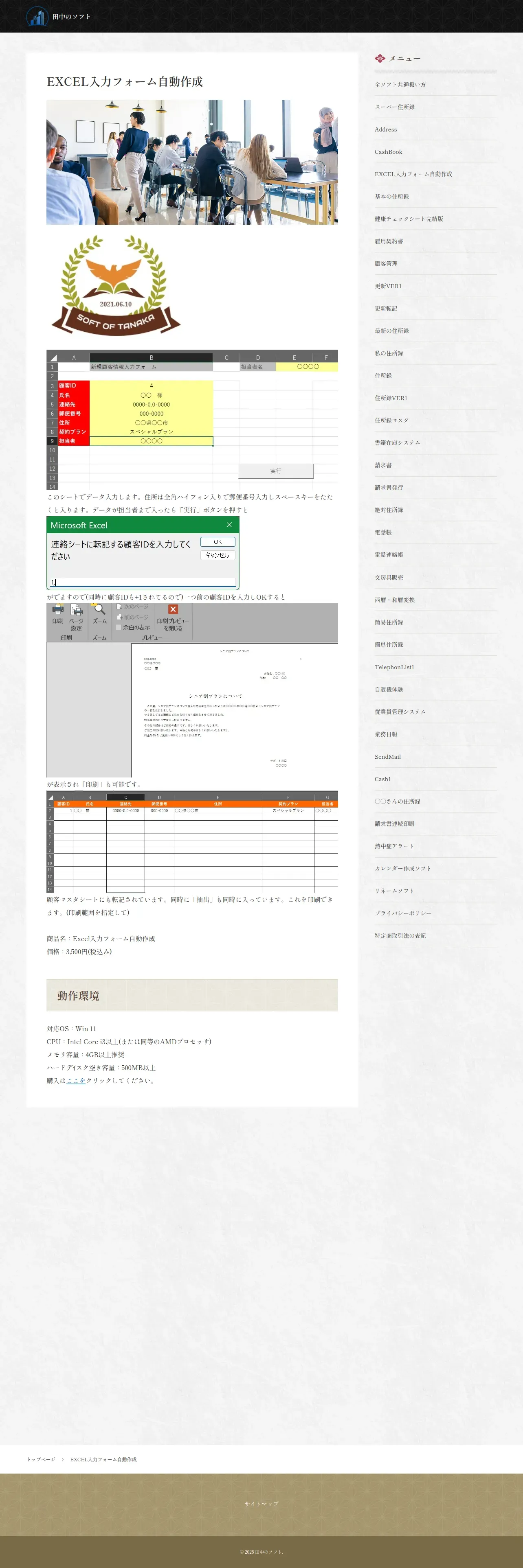
Task: Open 全ソフト共通扱い方 in sidebar menu
Action: tap(400, 85)
